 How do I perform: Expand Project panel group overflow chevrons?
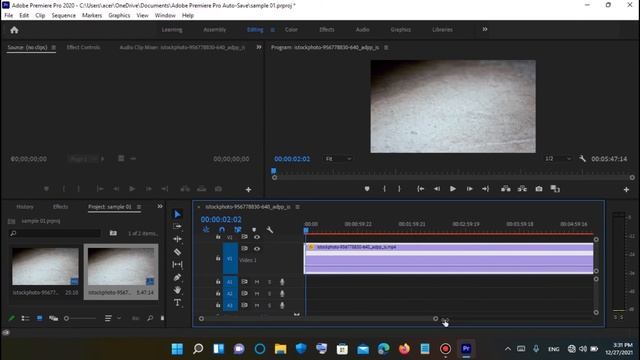[160, 207]
